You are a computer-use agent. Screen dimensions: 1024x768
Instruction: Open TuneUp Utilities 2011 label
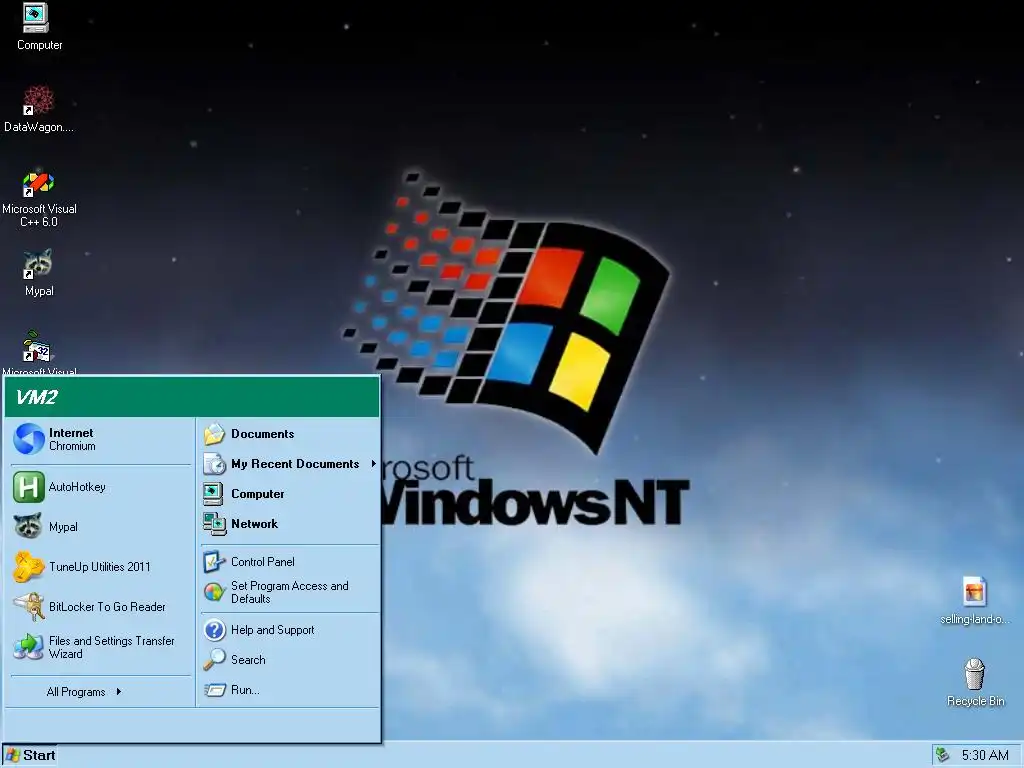point(99,567)
